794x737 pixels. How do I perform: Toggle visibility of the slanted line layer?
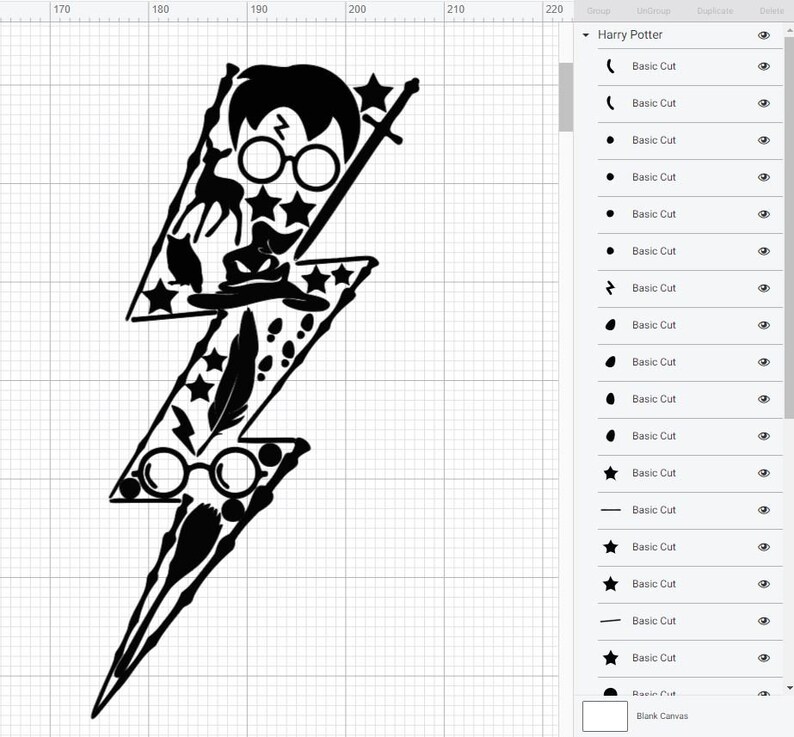pos(764,621)
